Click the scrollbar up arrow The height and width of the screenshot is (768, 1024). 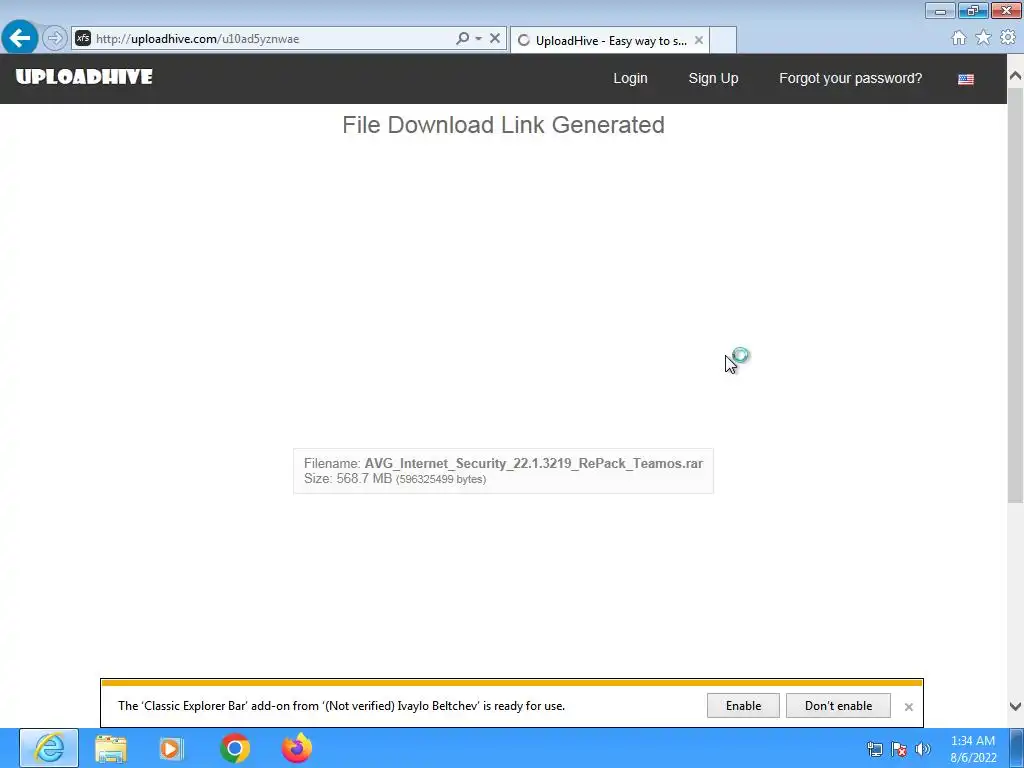pyautogui.click(x=1016, y=76)
